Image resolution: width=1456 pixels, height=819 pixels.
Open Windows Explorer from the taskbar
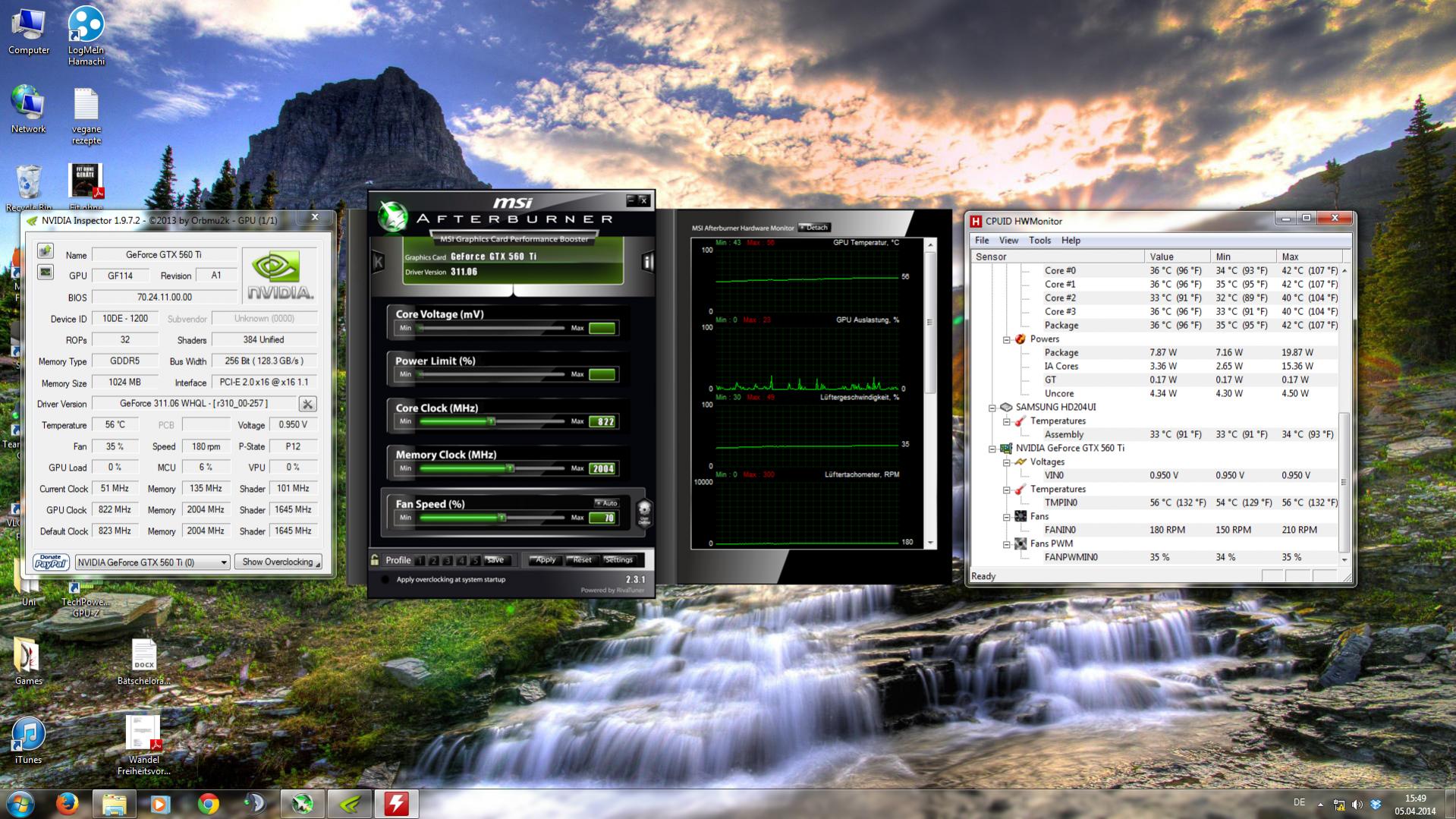coord(114,803)
